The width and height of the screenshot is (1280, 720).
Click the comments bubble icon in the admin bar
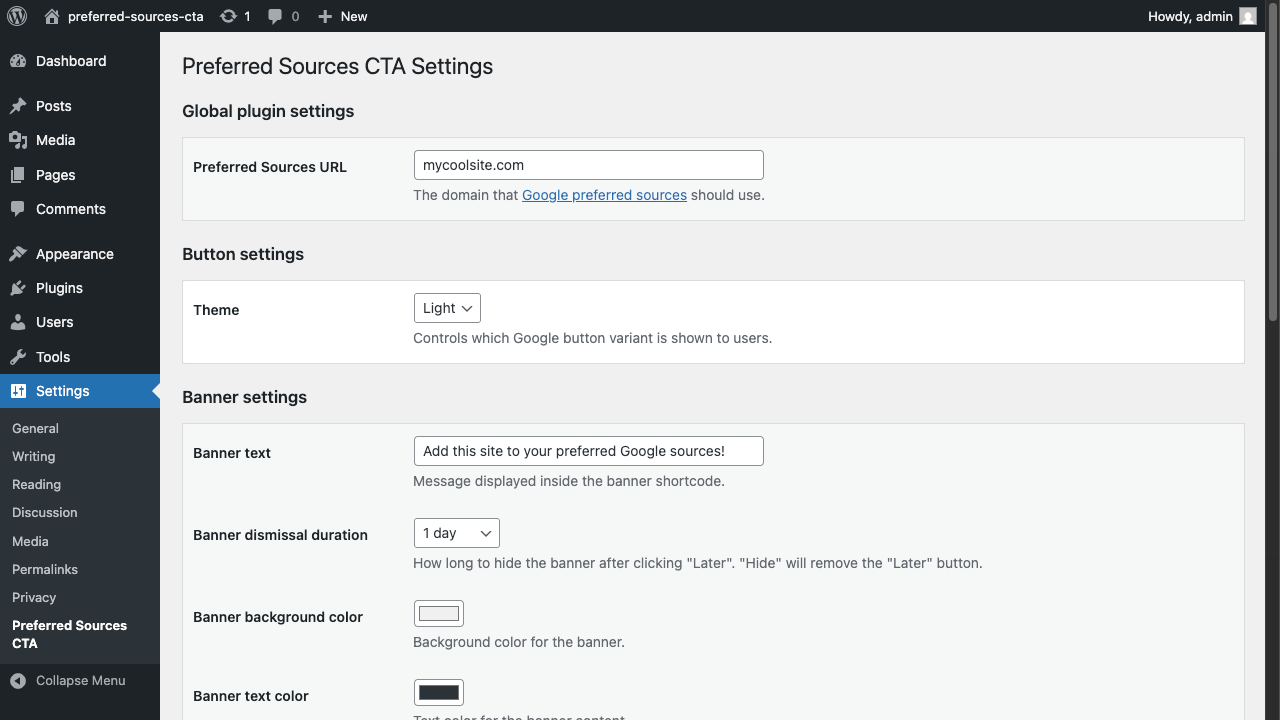(275, 16)
